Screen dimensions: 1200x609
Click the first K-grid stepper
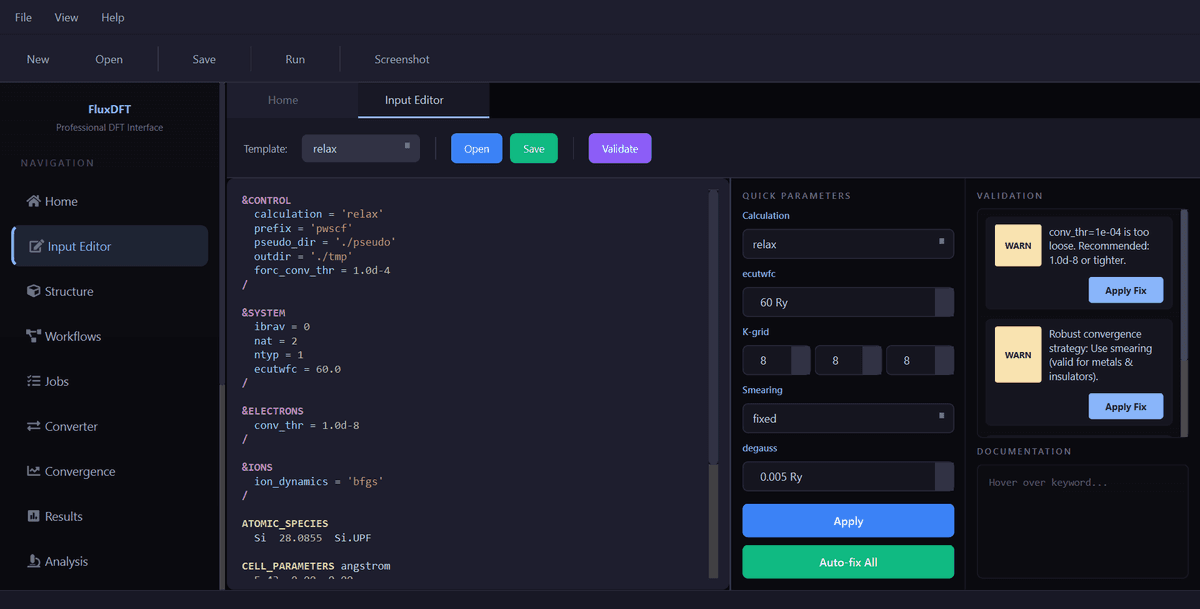pyautogui.click(x=800, y=360)
